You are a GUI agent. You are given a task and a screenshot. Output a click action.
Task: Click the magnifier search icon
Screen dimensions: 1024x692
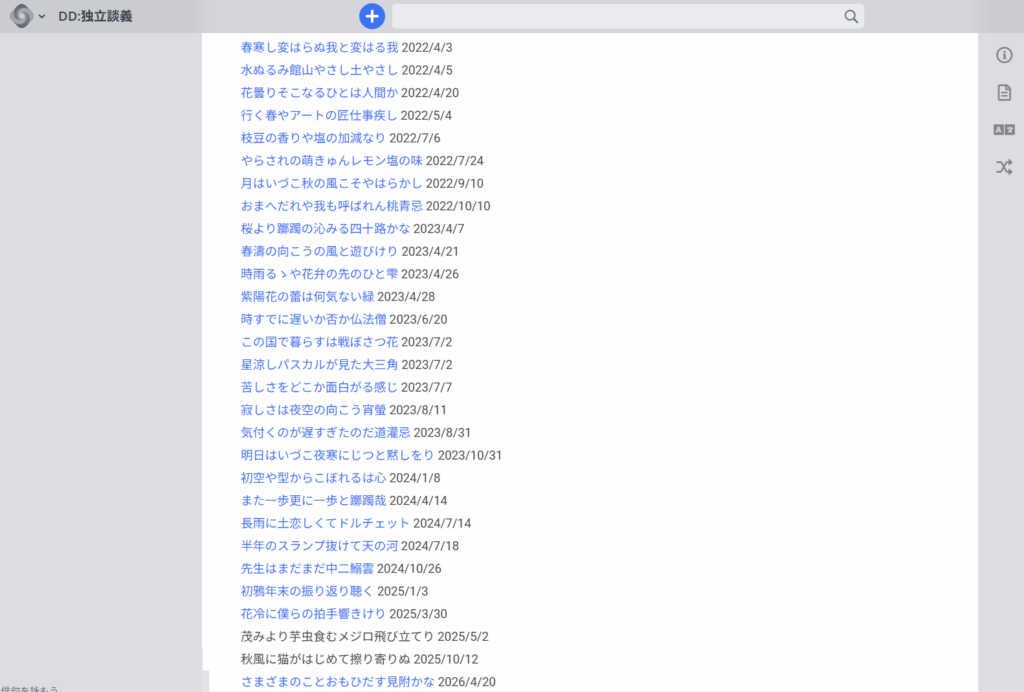(x=851, y=16)
